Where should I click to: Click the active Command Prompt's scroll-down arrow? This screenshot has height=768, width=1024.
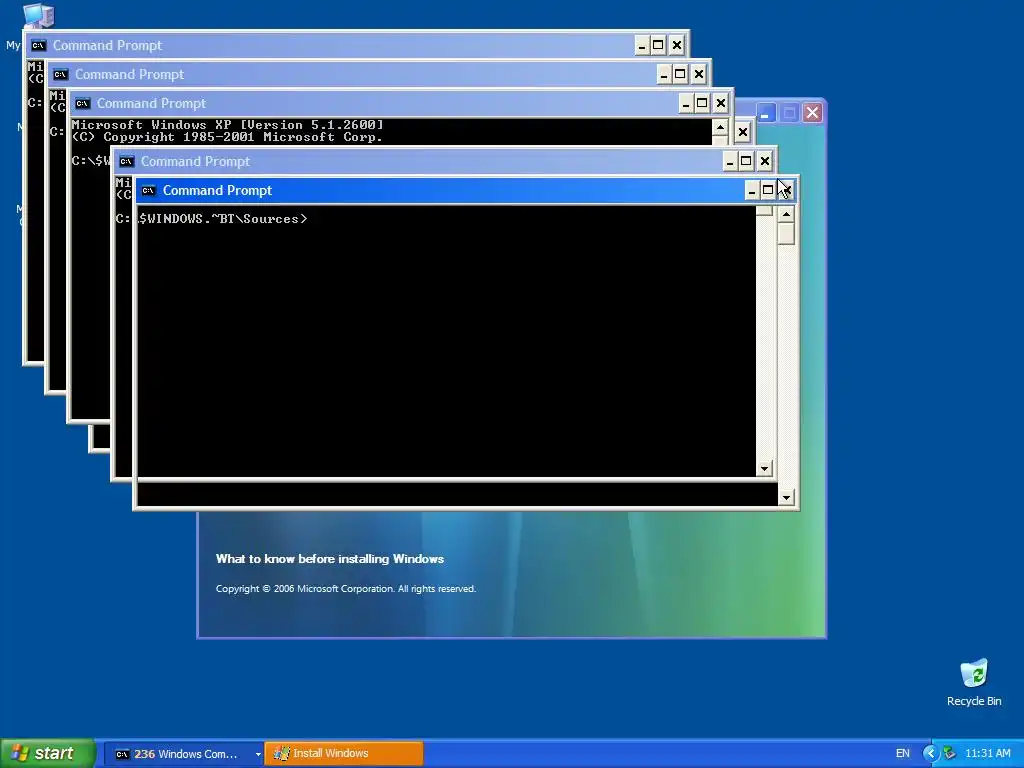pyautogui.click(x=786, y=498)
